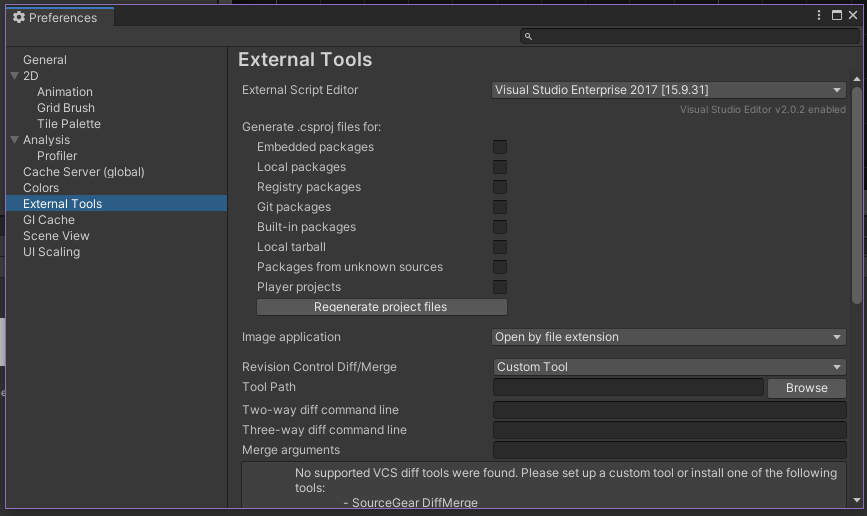Enable Embedded packages checkbox

click(x=500, y=147)
